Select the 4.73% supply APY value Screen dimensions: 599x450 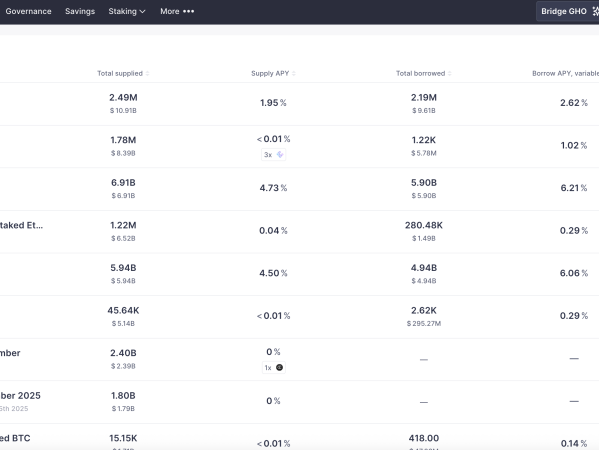273,188
